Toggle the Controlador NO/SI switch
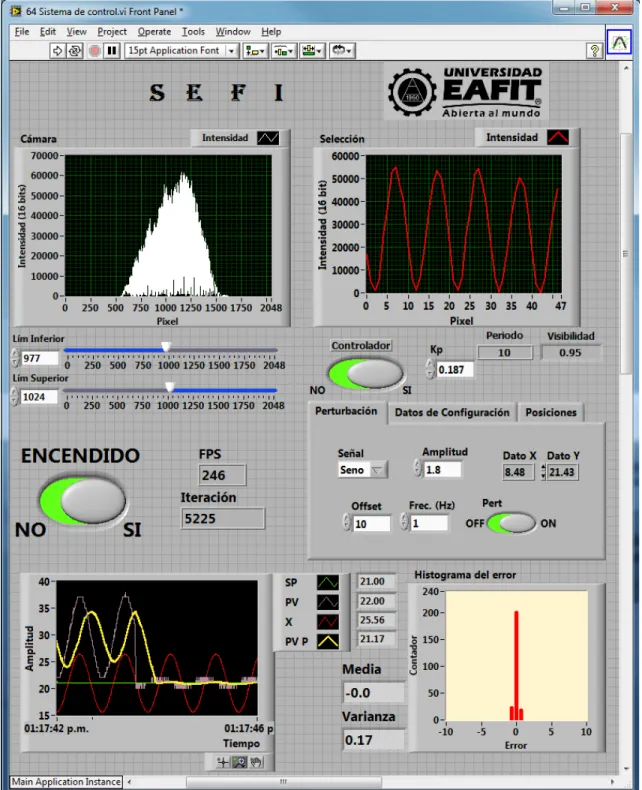Screen dimensions: 642x790 tap(366, 374)
